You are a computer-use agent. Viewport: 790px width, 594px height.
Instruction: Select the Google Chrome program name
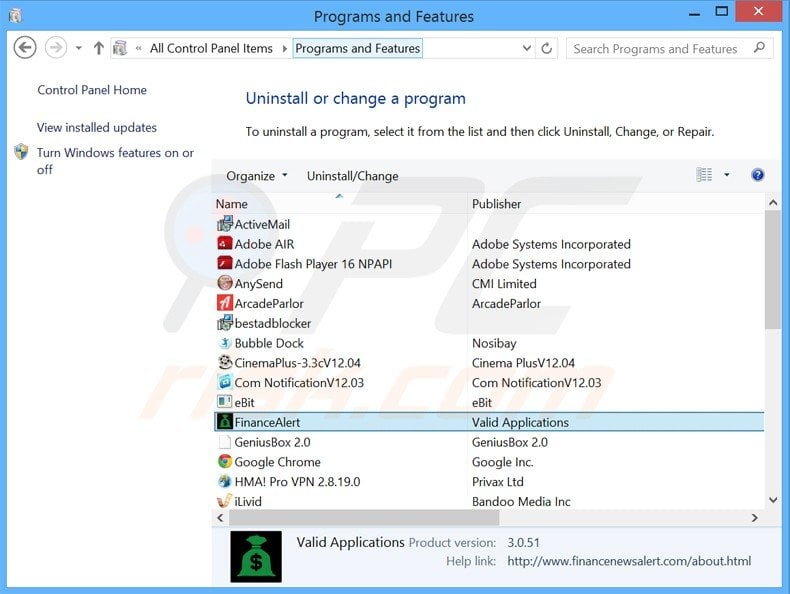pos(278,462)
